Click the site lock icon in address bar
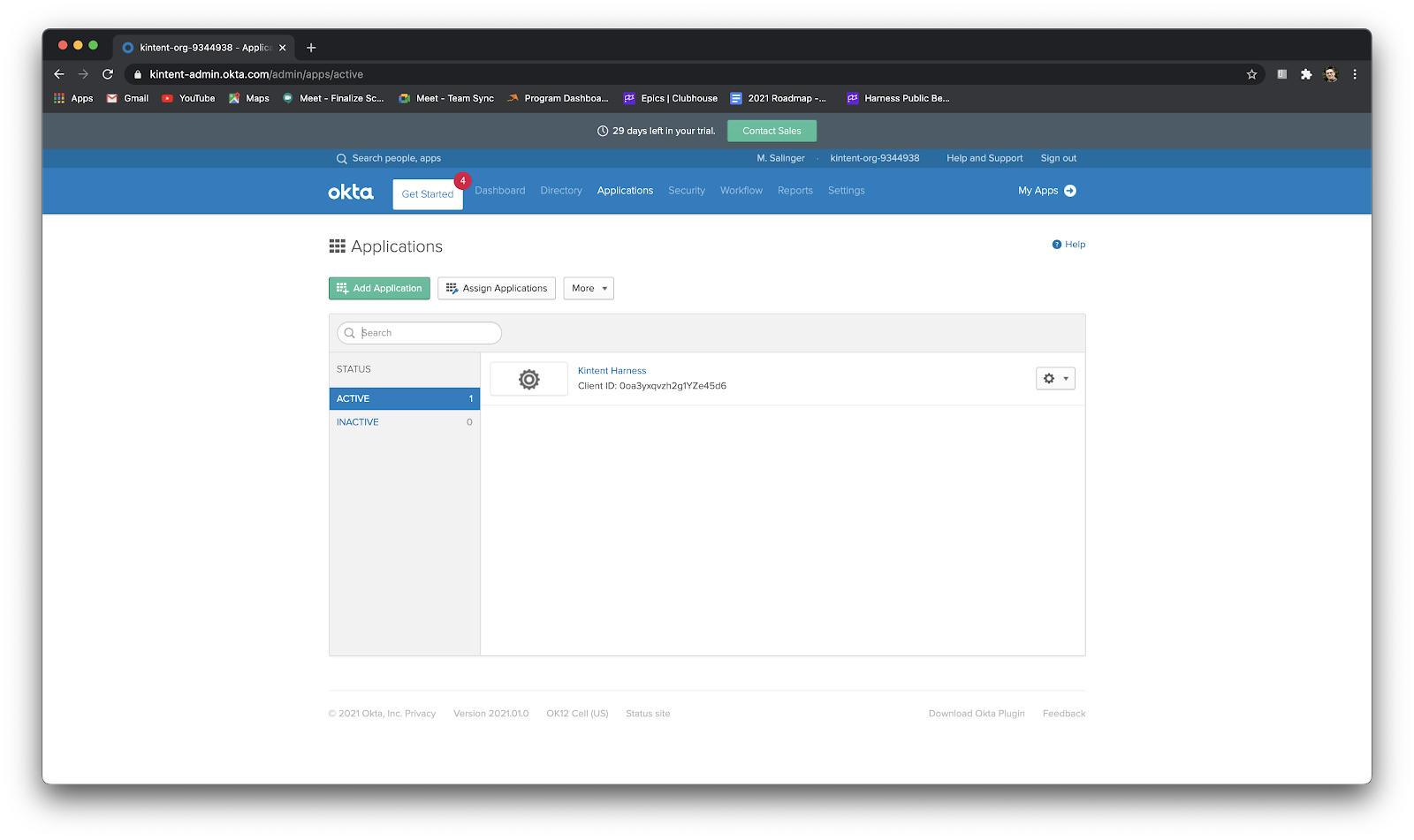The width and height of the screenshot is (1414, 840). tap(137, 74)
